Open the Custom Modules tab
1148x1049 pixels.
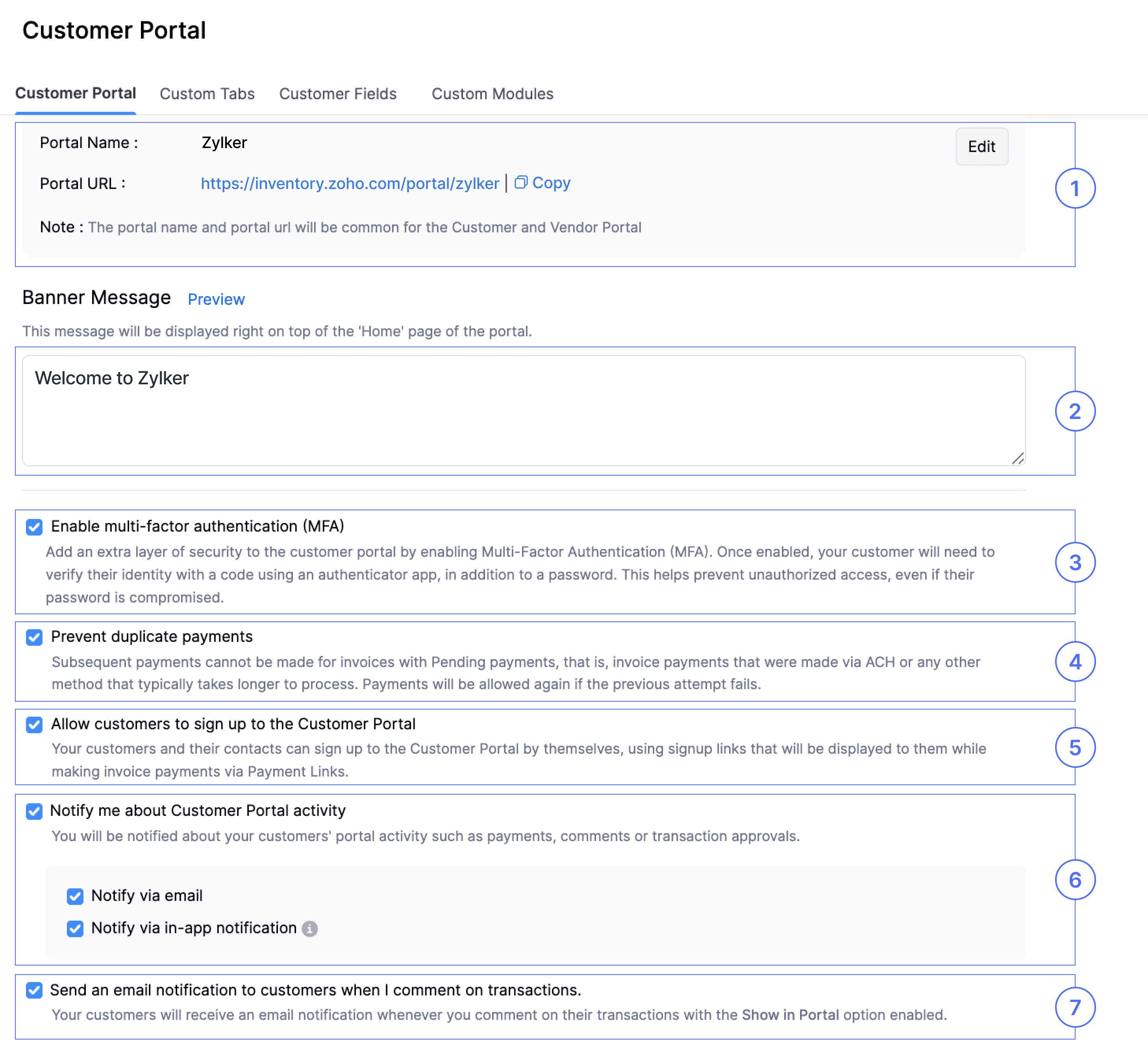coord(492,94)
